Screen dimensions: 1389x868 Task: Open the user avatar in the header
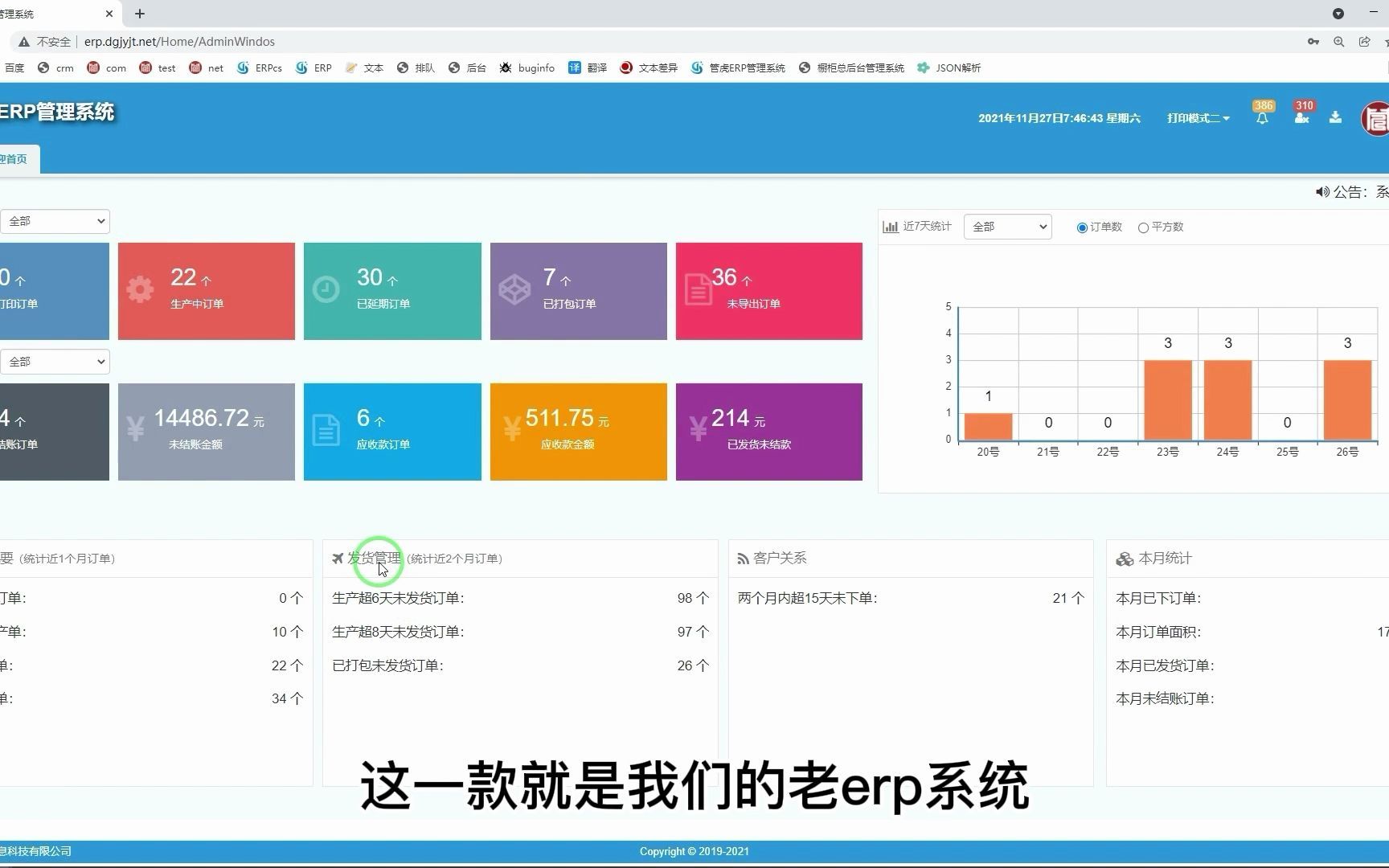click(x=1375, y=119)
